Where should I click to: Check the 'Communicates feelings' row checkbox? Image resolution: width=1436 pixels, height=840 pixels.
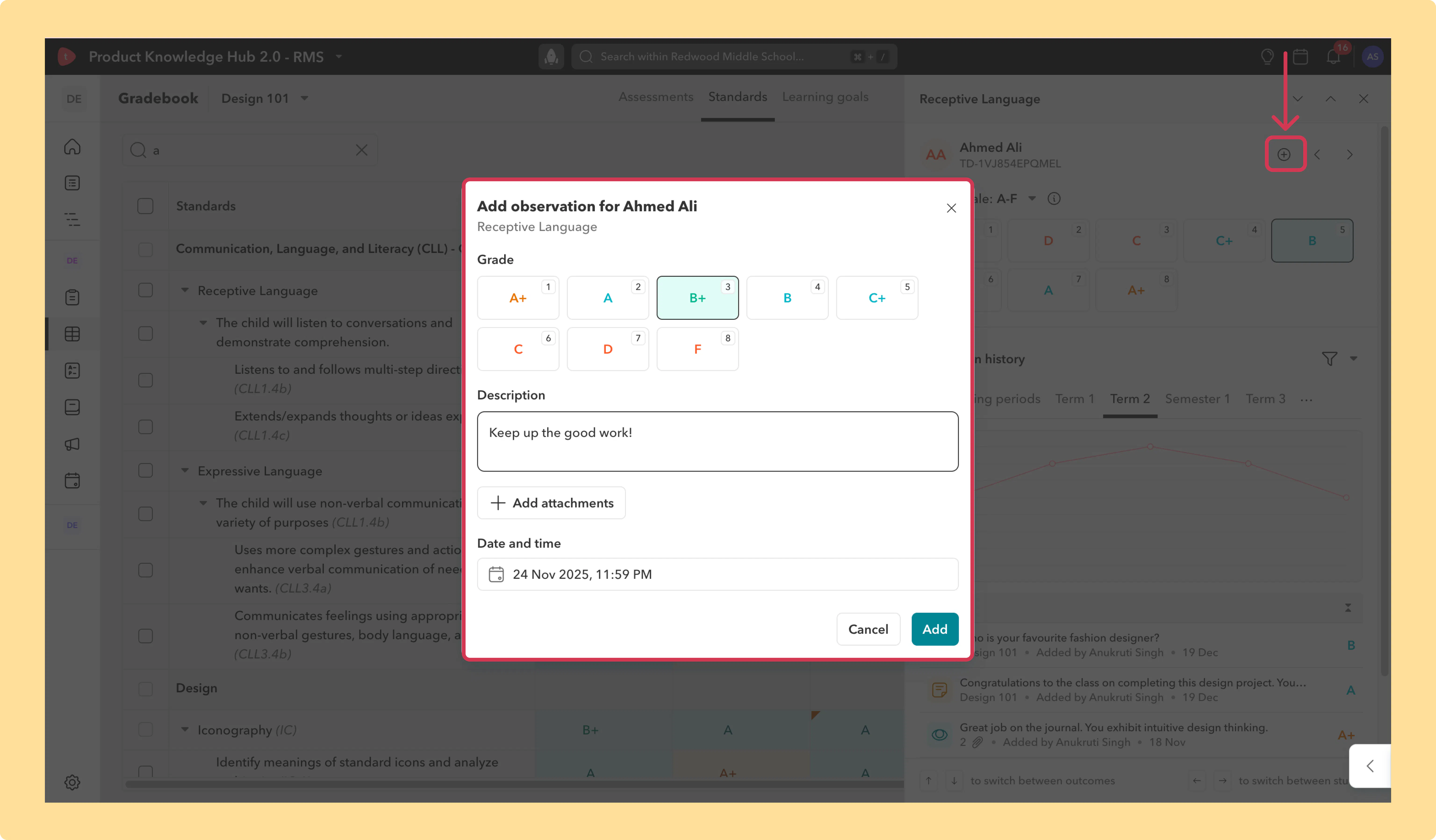(145, 636)
